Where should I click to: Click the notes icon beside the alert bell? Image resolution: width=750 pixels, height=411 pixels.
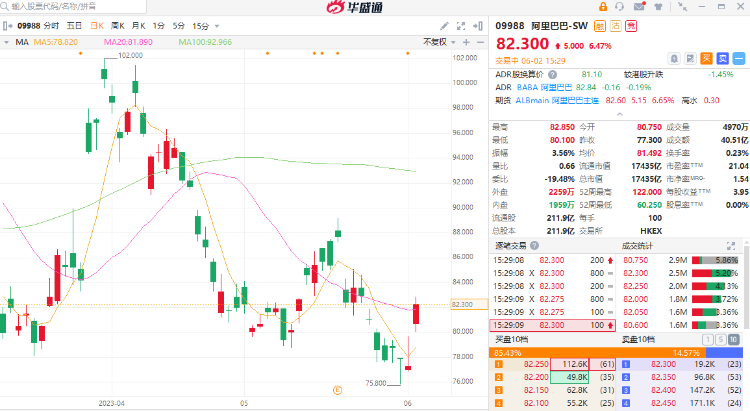click(690, 59)
